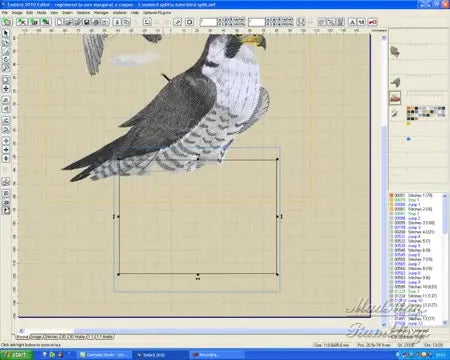
Task: Click the object list vertical scrollbar
Action: click(x=445, y=259)
